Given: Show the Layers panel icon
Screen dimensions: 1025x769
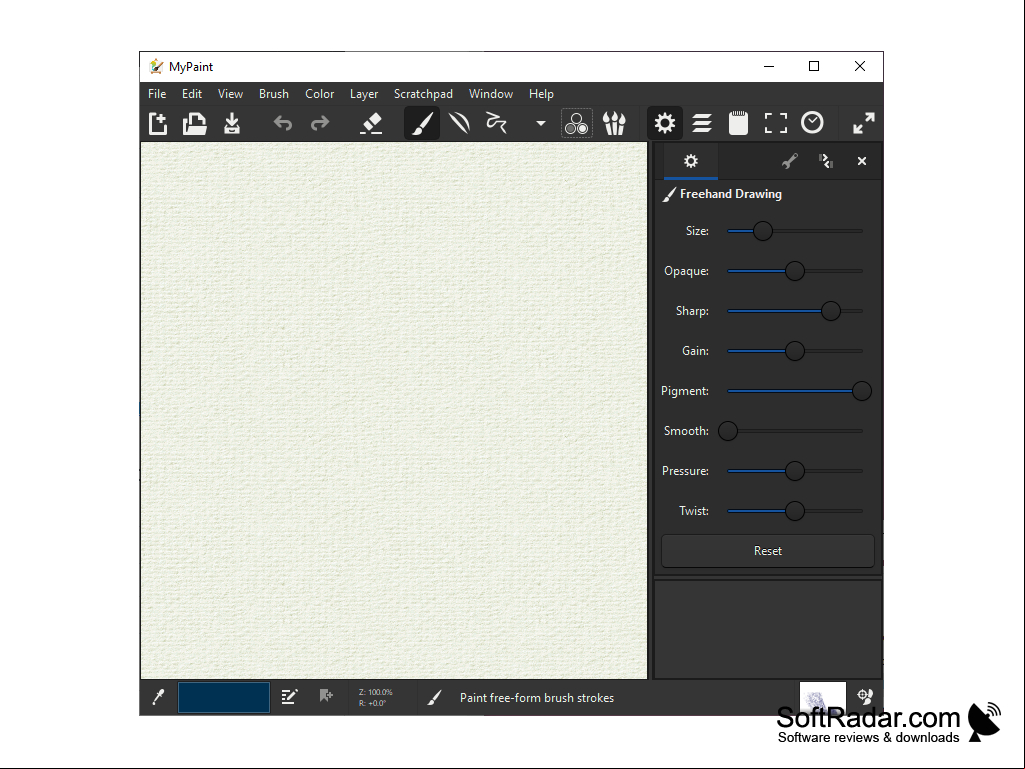Looking at the screenshot, I should tap(702, 123).
